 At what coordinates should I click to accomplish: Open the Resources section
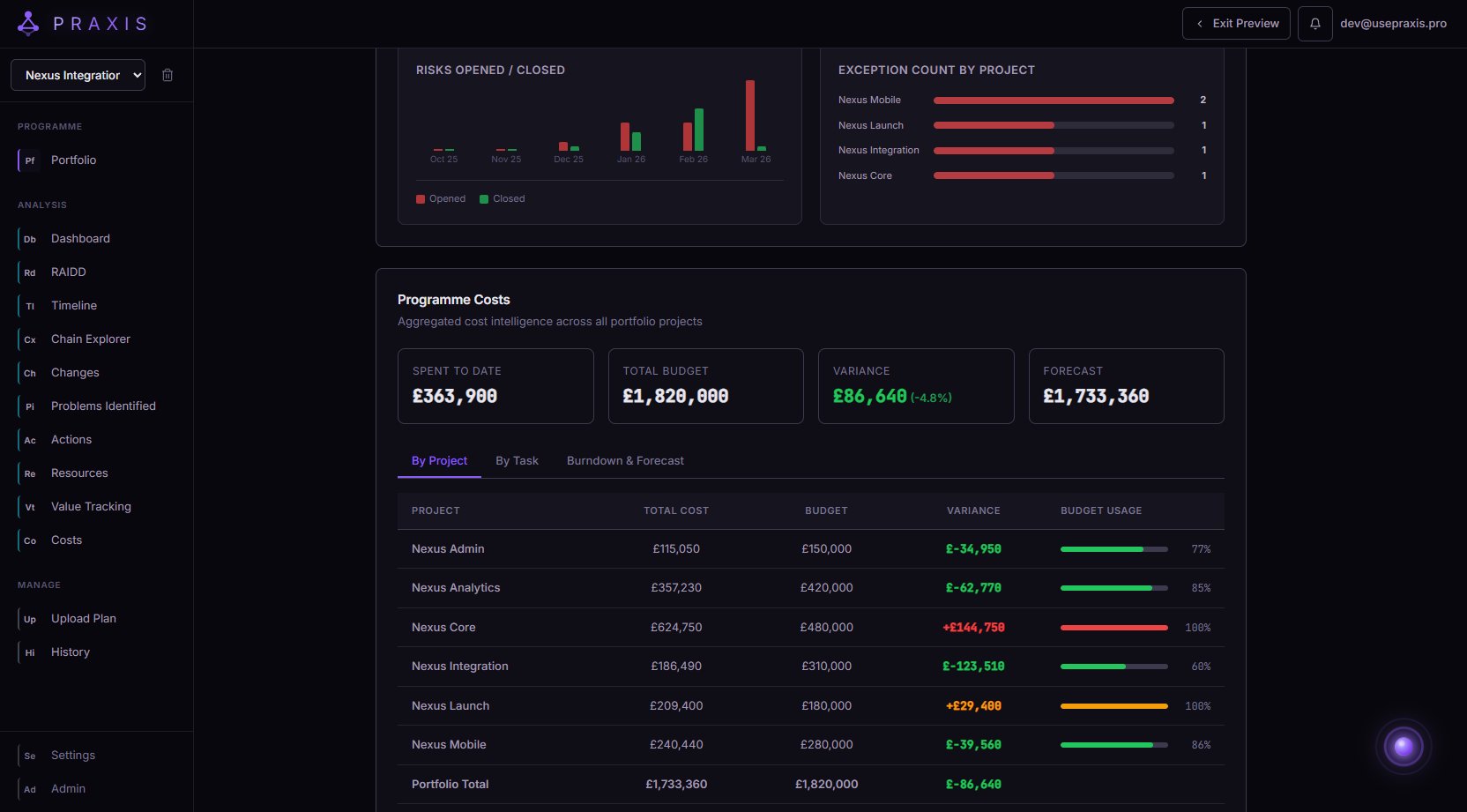pos(79,473)
